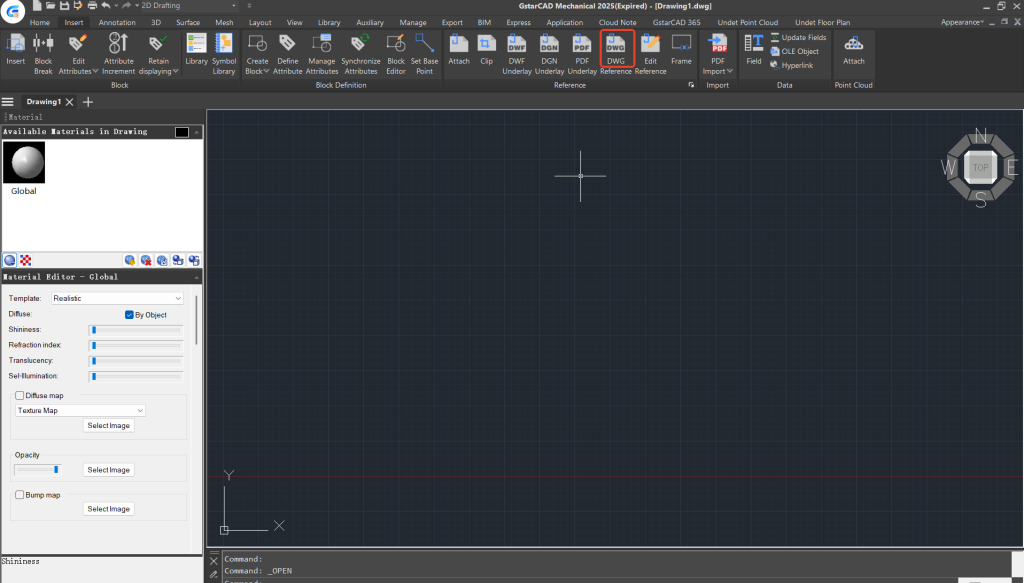Viewport: 1024px width, 583px height.
Task: Open the Appearance dropdown
Action: tap(962, 22)
